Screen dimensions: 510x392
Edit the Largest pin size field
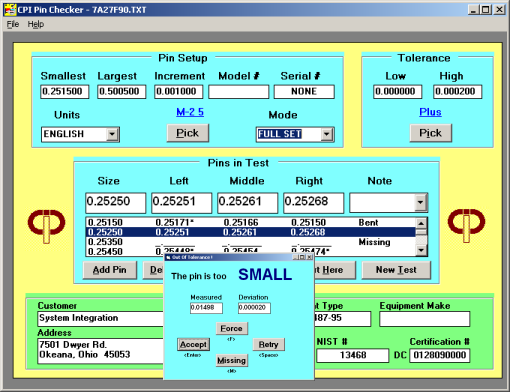click(122, 92)
